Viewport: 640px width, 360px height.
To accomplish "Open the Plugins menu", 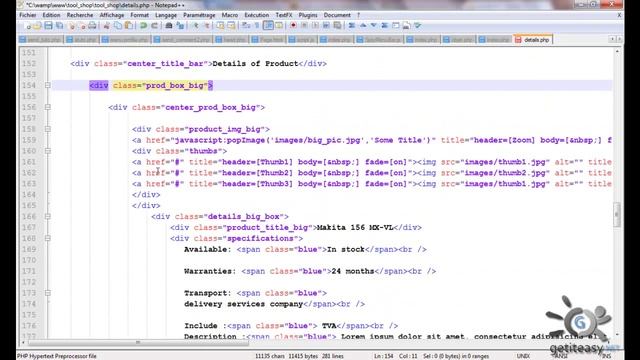I will tap(308, 15).
